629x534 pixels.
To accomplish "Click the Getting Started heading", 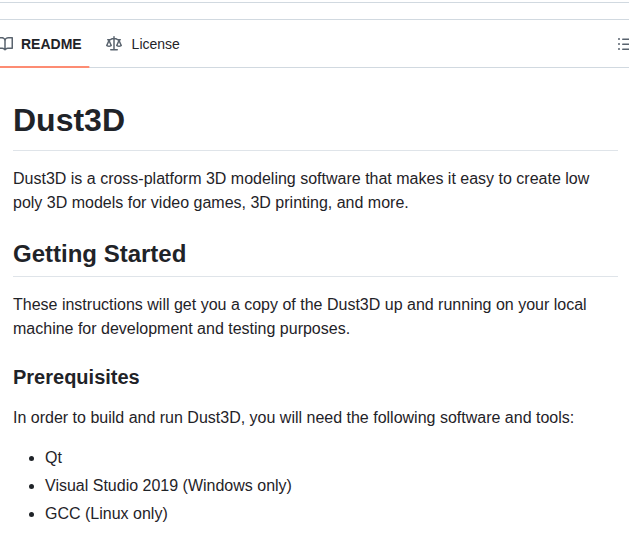I will (x=99, y=254).
